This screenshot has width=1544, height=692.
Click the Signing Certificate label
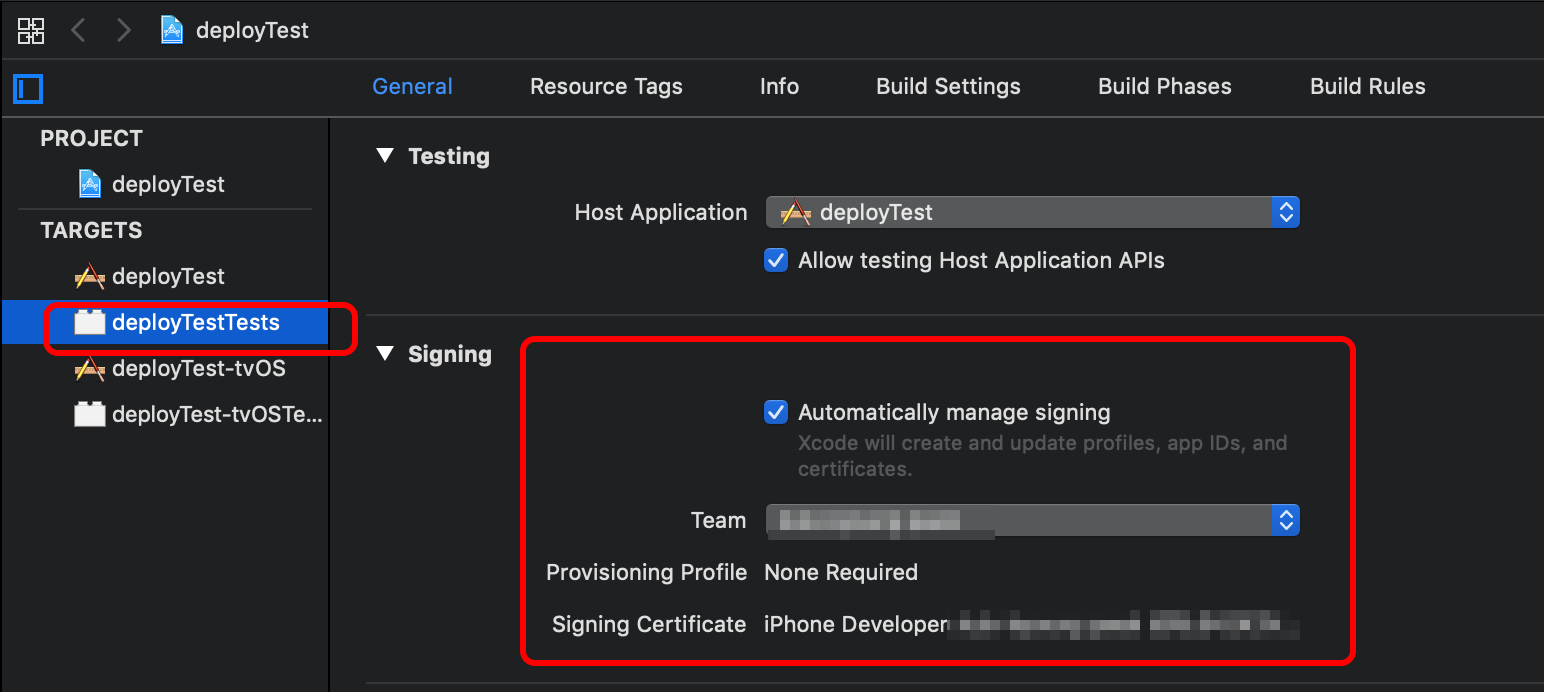click(x=649, y=624)
